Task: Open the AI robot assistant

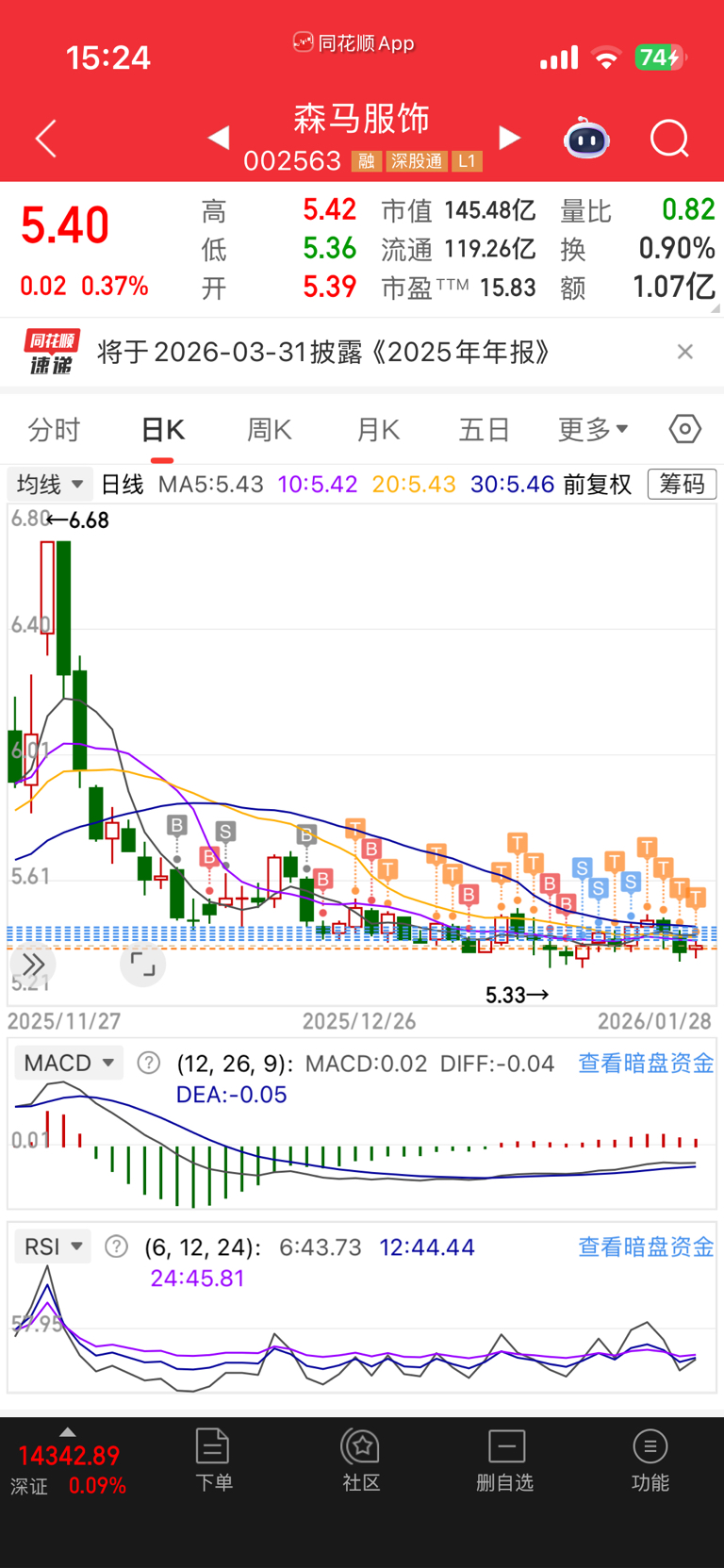Action: coord(586,139)
